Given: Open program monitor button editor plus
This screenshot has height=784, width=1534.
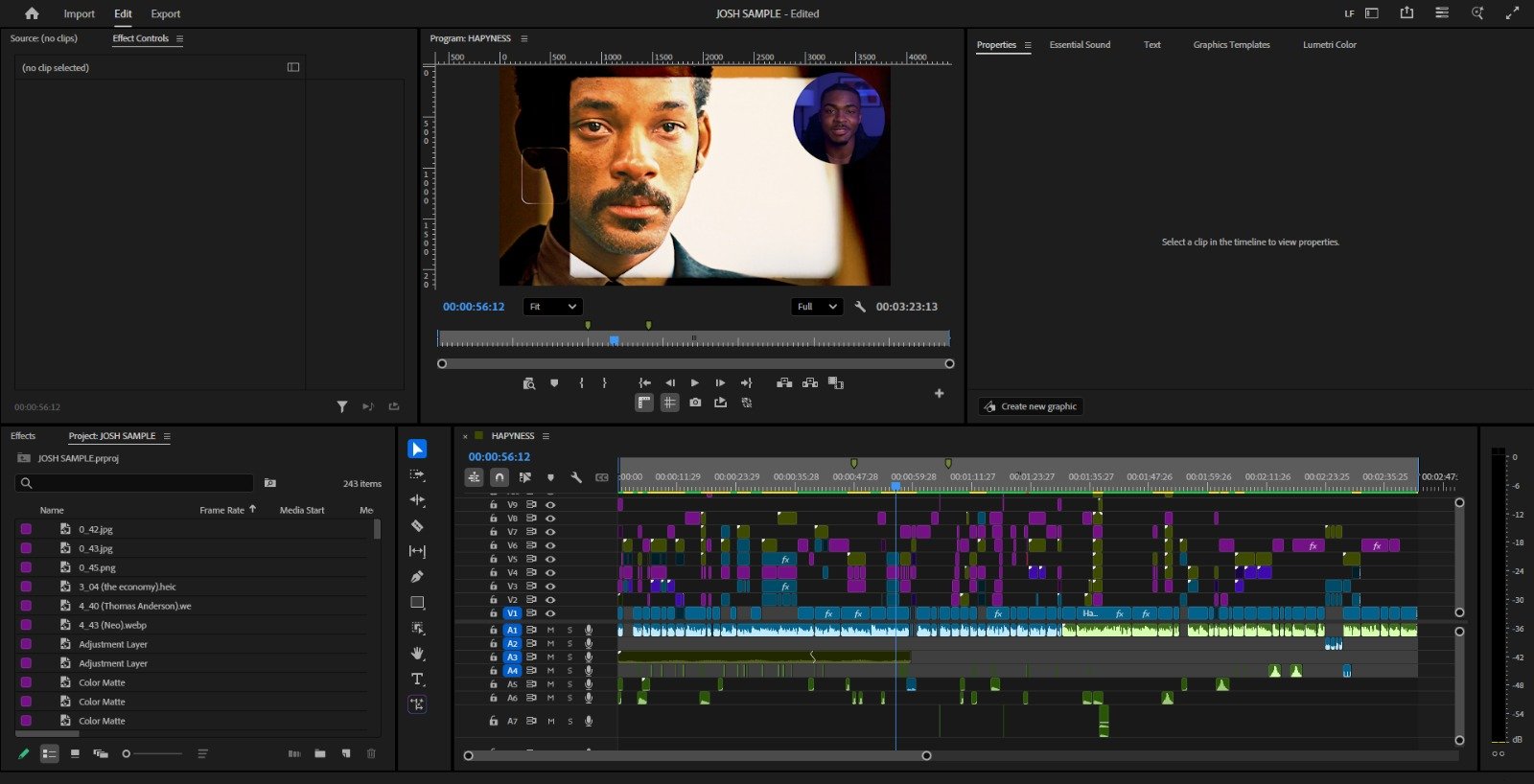Looking at the screenshot, I should point(939,393).
